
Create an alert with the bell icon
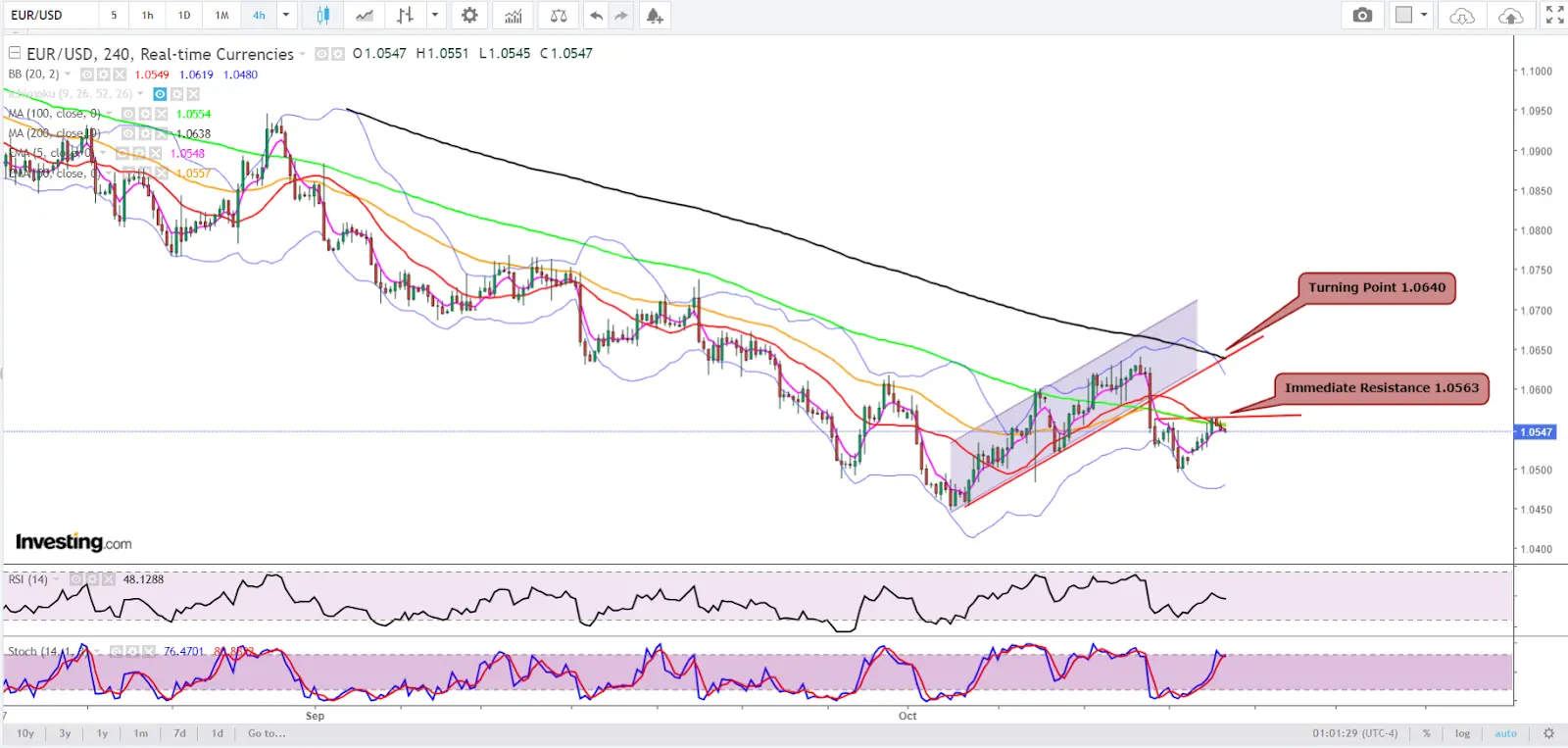[655, 16]
